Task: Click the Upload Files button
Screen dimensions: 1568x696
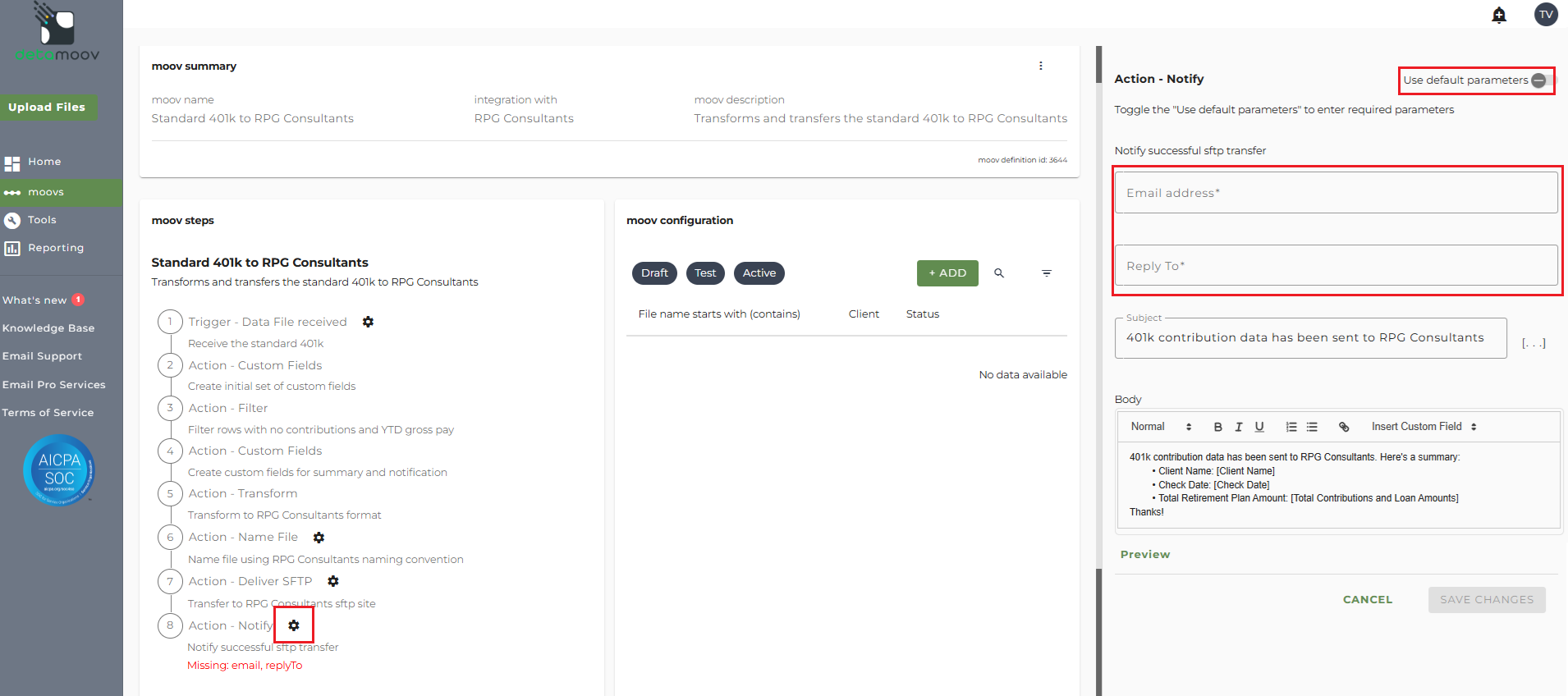Action: pos(48,108)
